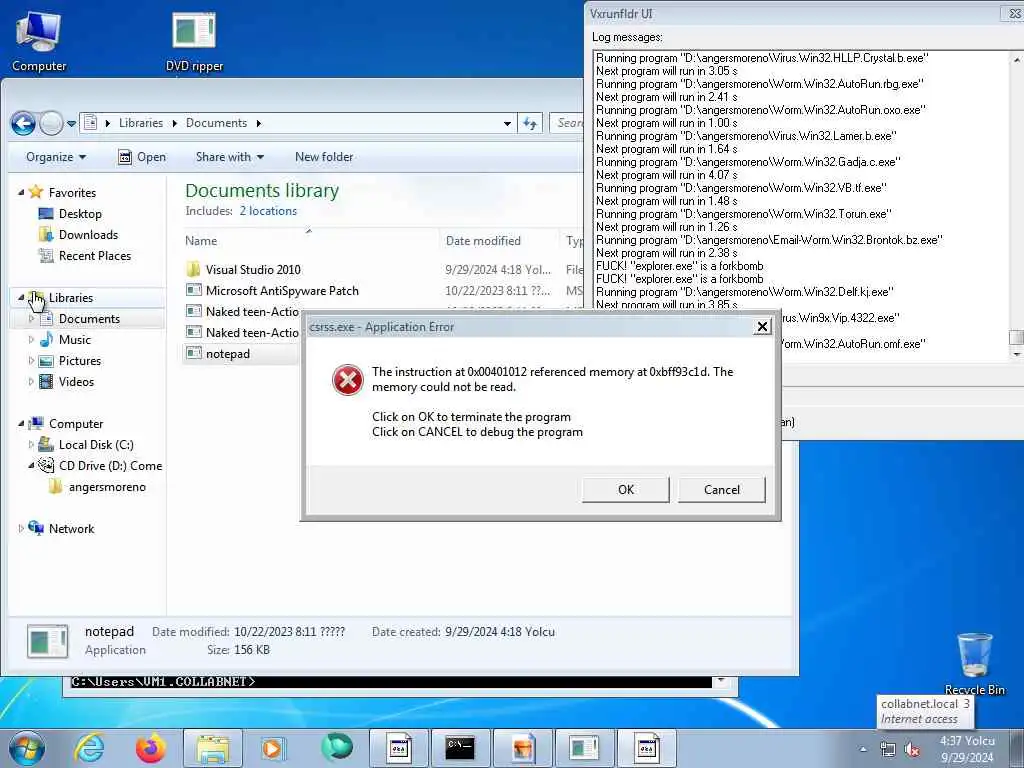Expand the Music library node
The width and height of the screenshot is (1024, 768).
pyautogui.click(x=31, y=340)
